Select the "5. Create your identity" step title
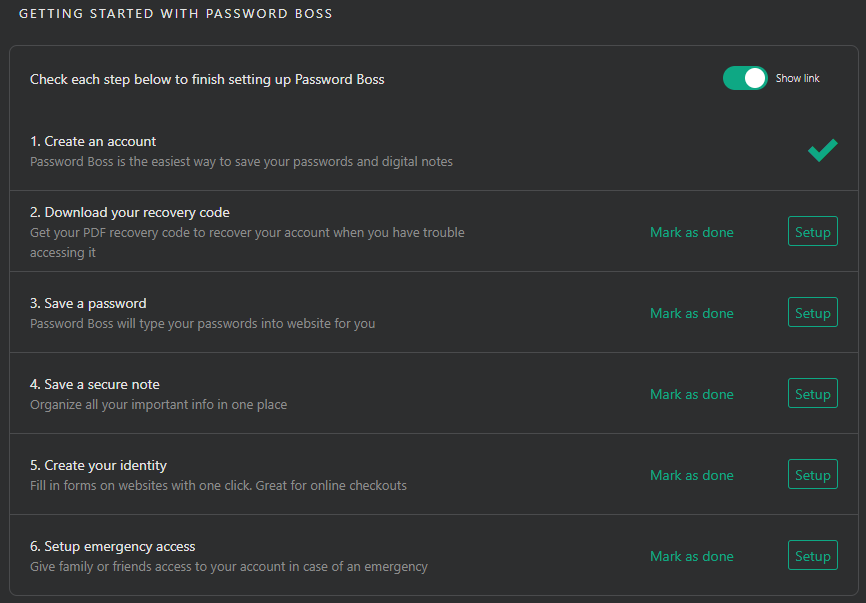Screen dimensions: 866x603 coord(98,465)
